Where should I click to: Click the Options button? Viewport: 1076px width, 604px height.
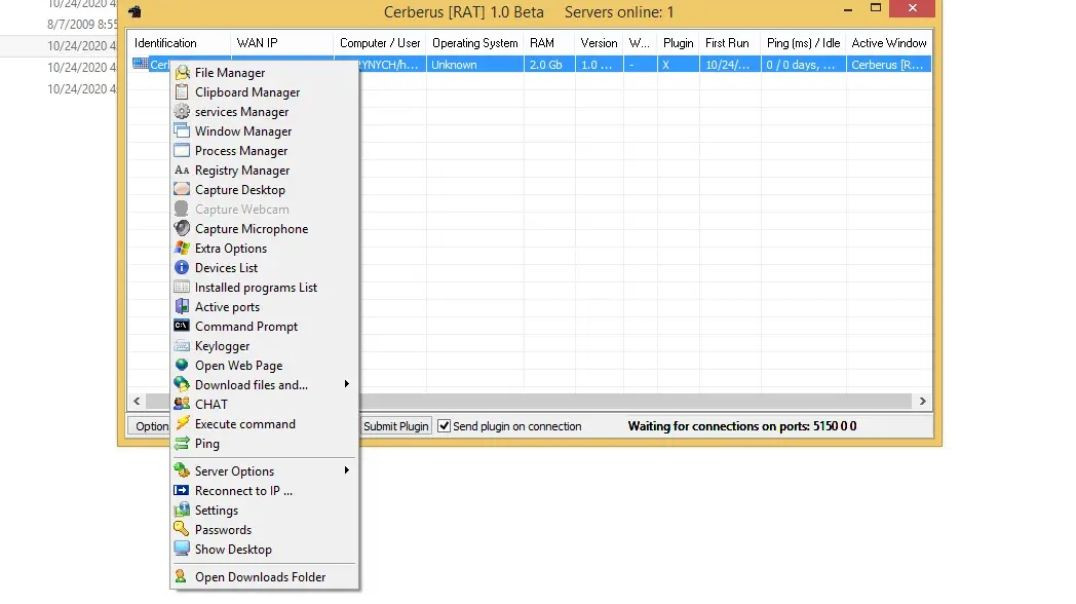pyautogui.click(x=150, y=425)
